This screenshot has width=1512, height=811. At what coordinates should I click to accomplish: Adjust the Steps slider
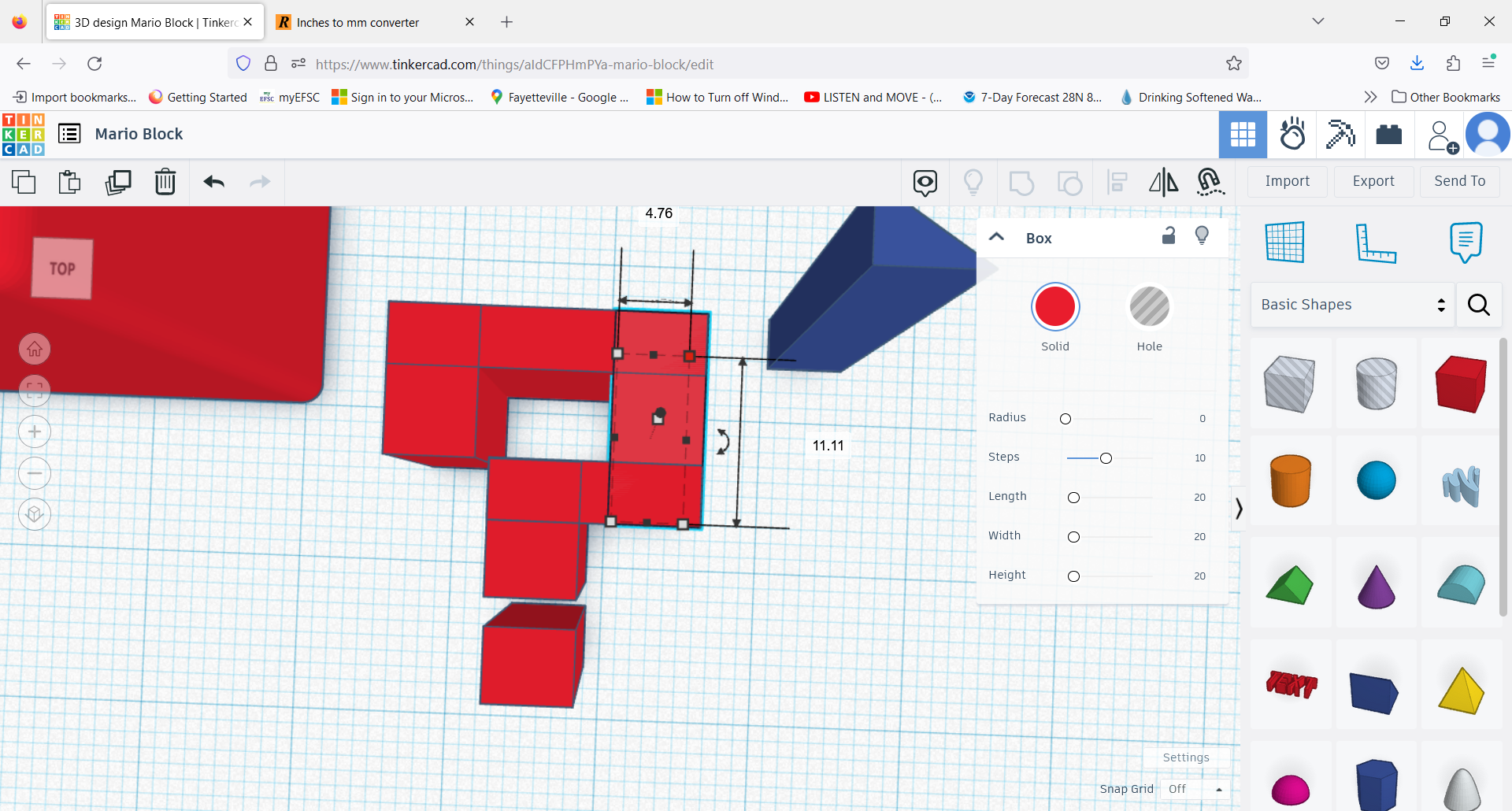pyautogui.click(x=1106, y=457)
